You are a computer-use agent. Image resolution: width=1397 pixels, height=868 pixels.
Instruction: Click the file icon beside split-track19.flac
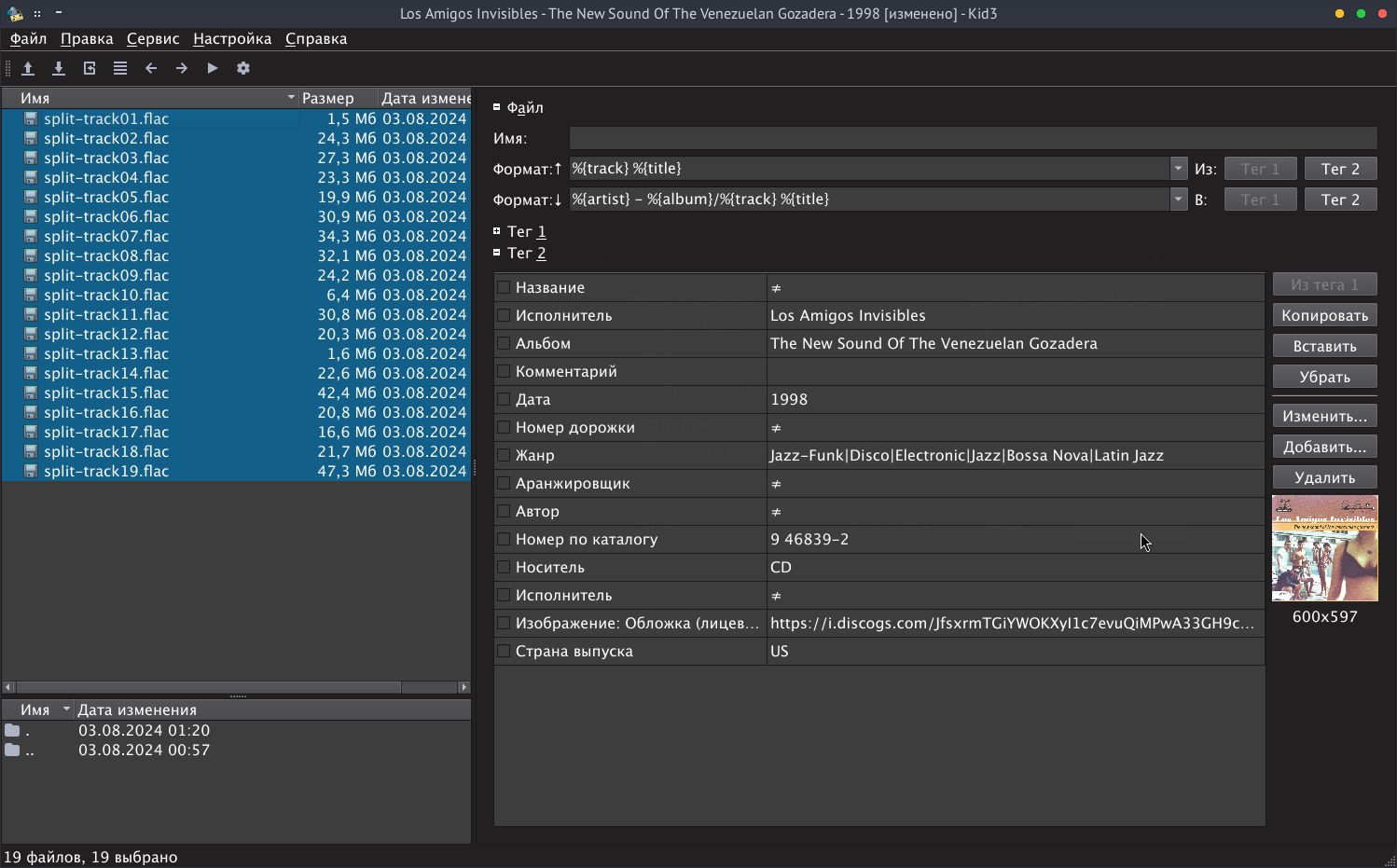point(31,471)
